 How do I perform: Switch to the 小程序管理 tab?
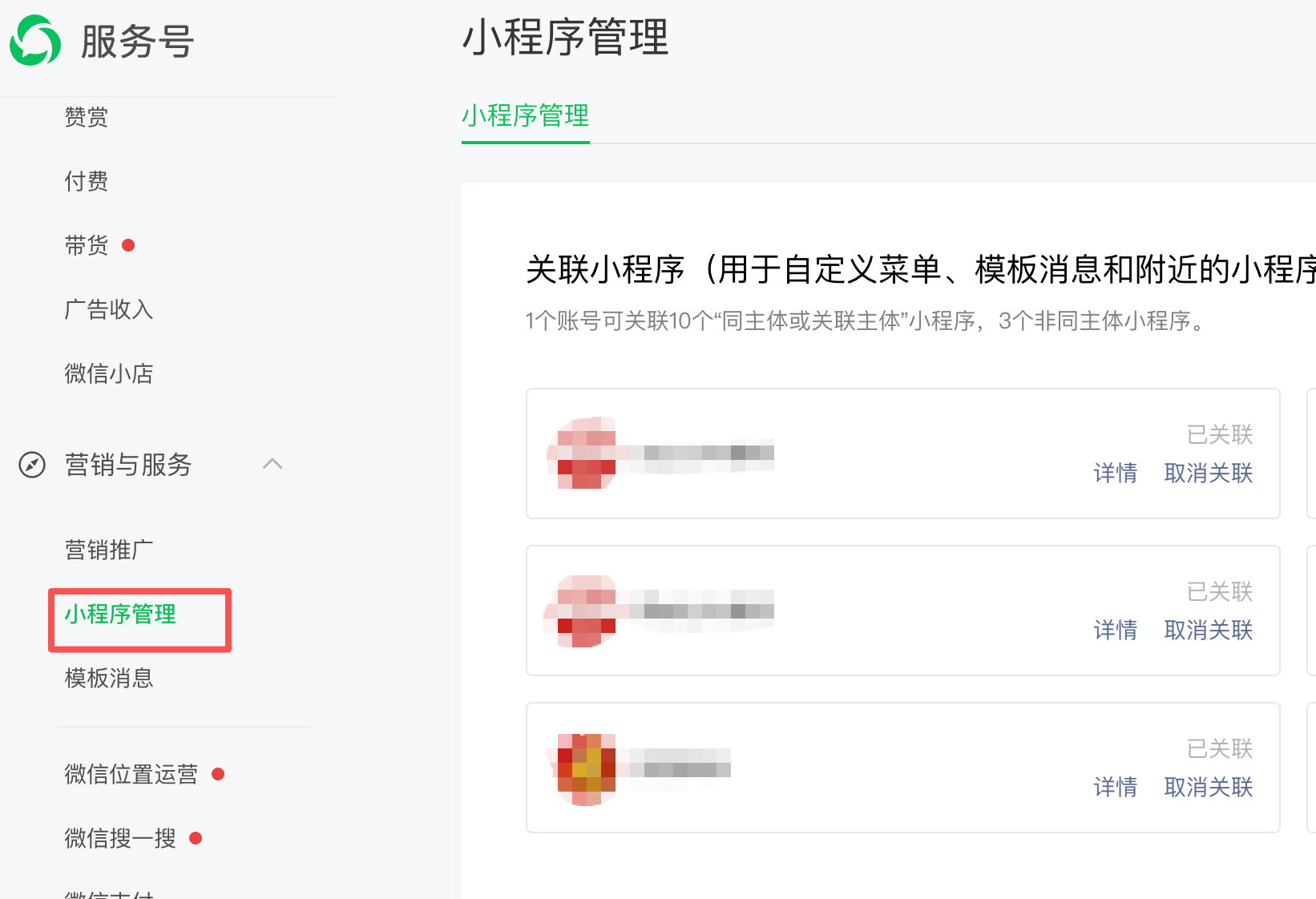click(x=526, y=116)
